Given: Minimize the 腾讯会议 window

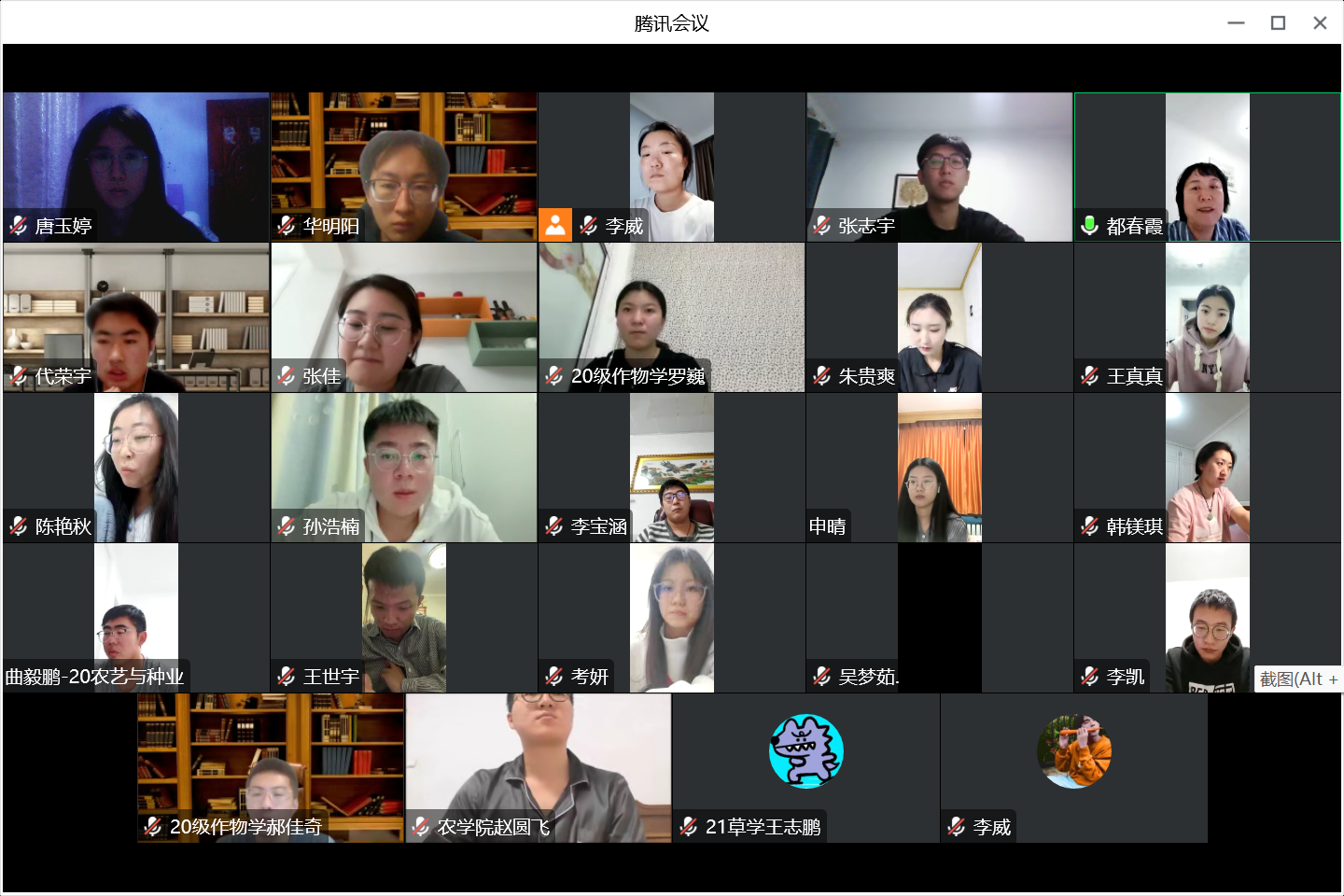Looking at the screenshot, I should click(x=1236, y=23).
